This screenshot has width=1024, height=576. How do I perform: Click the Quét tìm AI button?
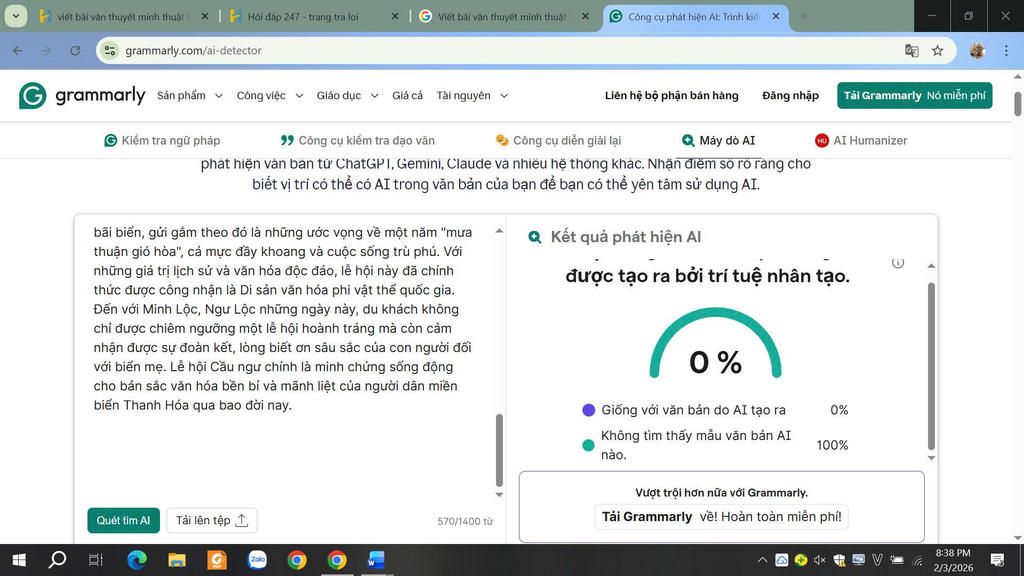123,520
